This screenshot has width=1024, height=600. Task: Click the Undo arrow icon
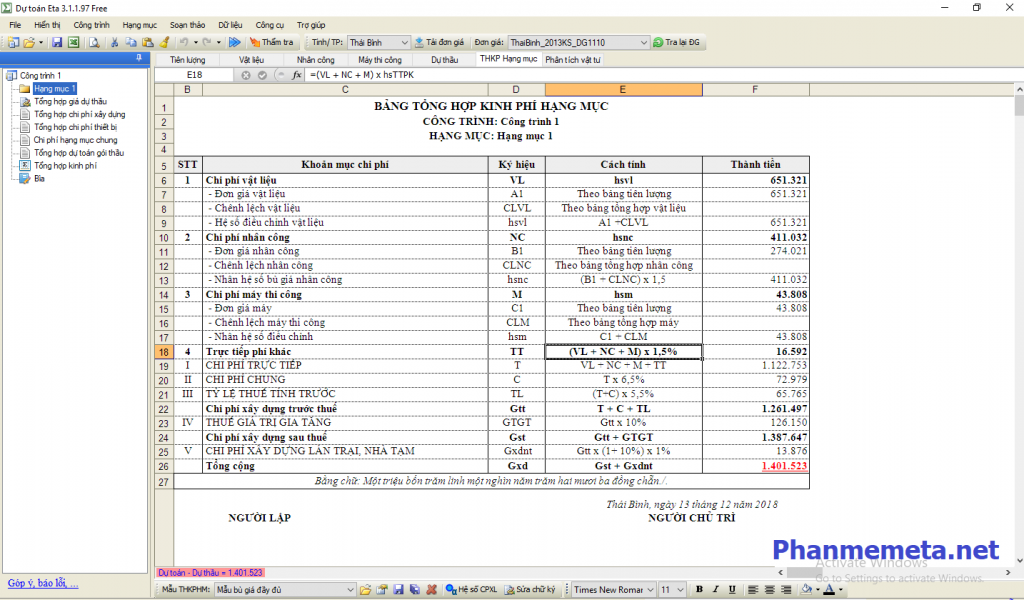point(183,43)
